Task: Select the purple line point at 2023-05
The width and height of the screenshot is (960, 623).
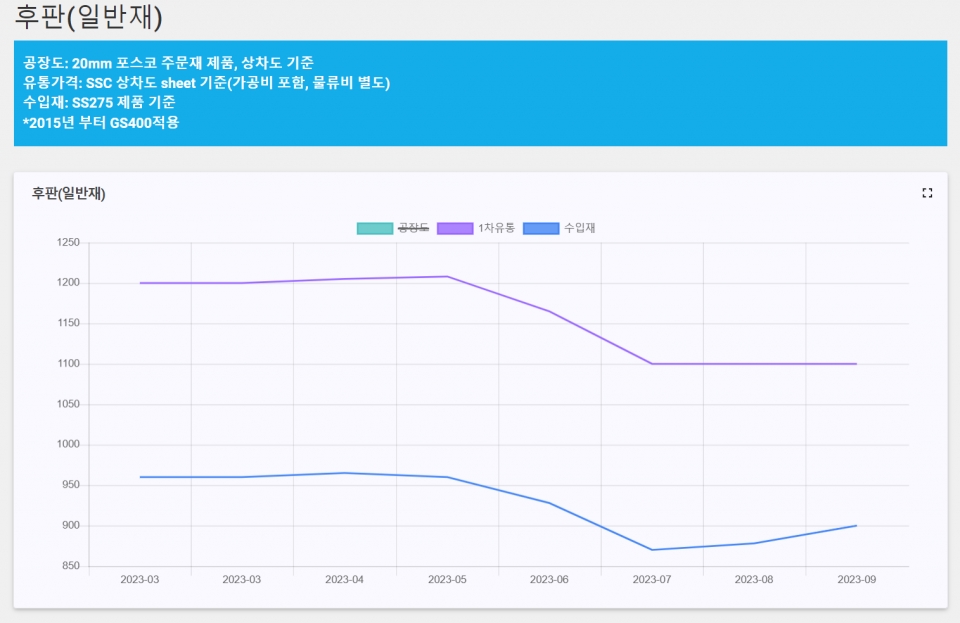Action: point(447,277)
